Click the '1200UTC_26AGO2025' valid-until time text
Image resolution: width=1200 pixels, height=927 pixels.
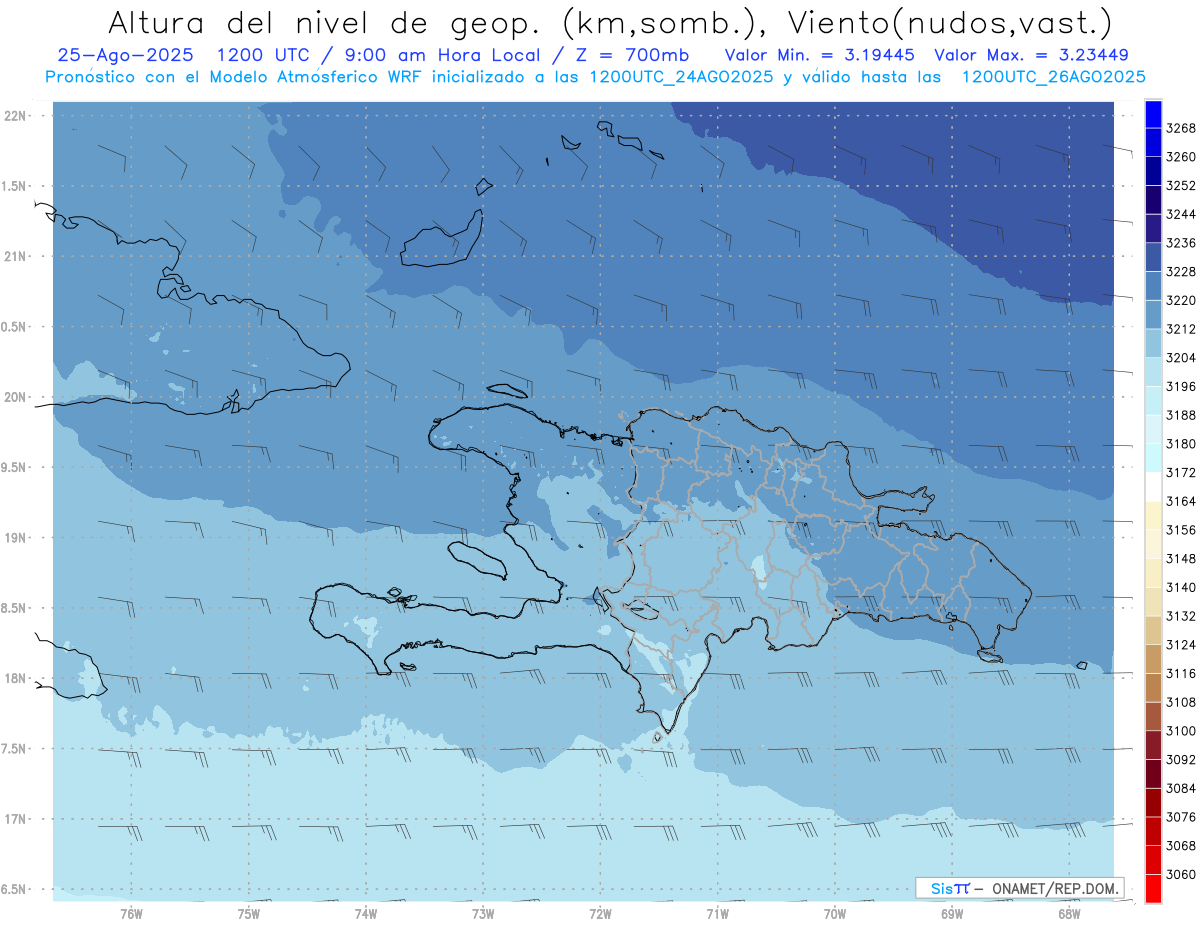[1053, 77]
